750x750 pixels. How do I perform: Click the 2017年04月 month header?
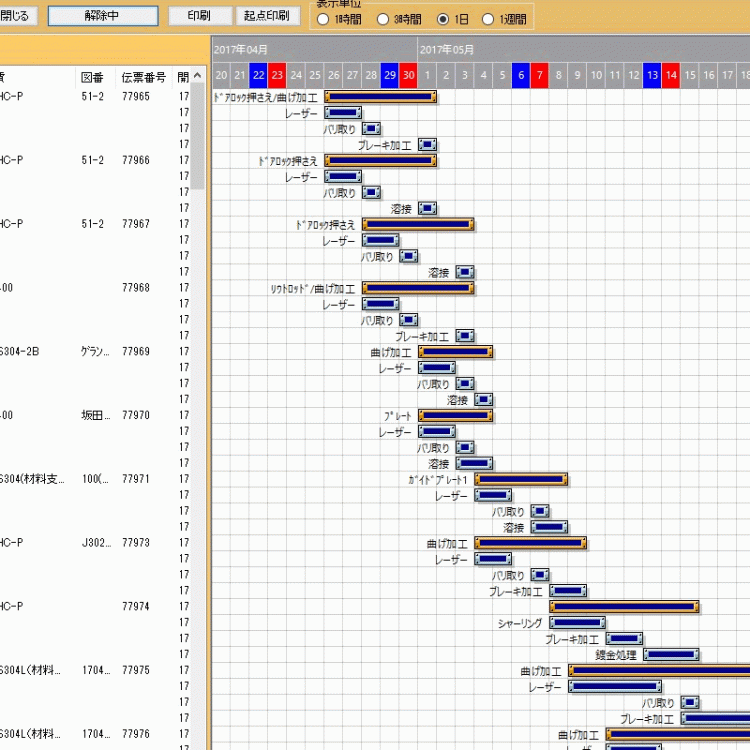pyautogui.click(x=314, y=50)
